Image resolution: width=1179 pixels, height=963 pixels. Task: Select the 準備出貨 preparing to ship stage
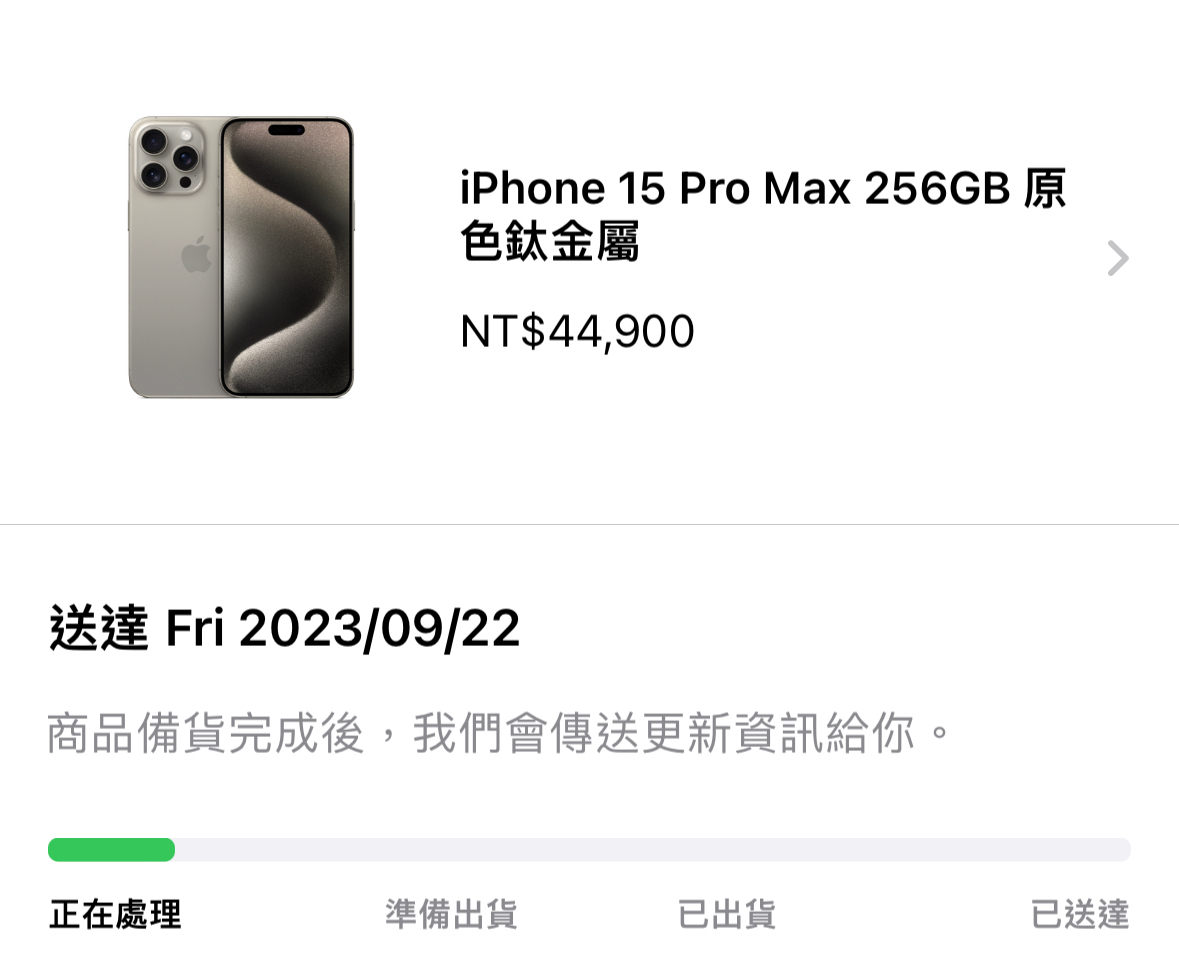point(451,915)
